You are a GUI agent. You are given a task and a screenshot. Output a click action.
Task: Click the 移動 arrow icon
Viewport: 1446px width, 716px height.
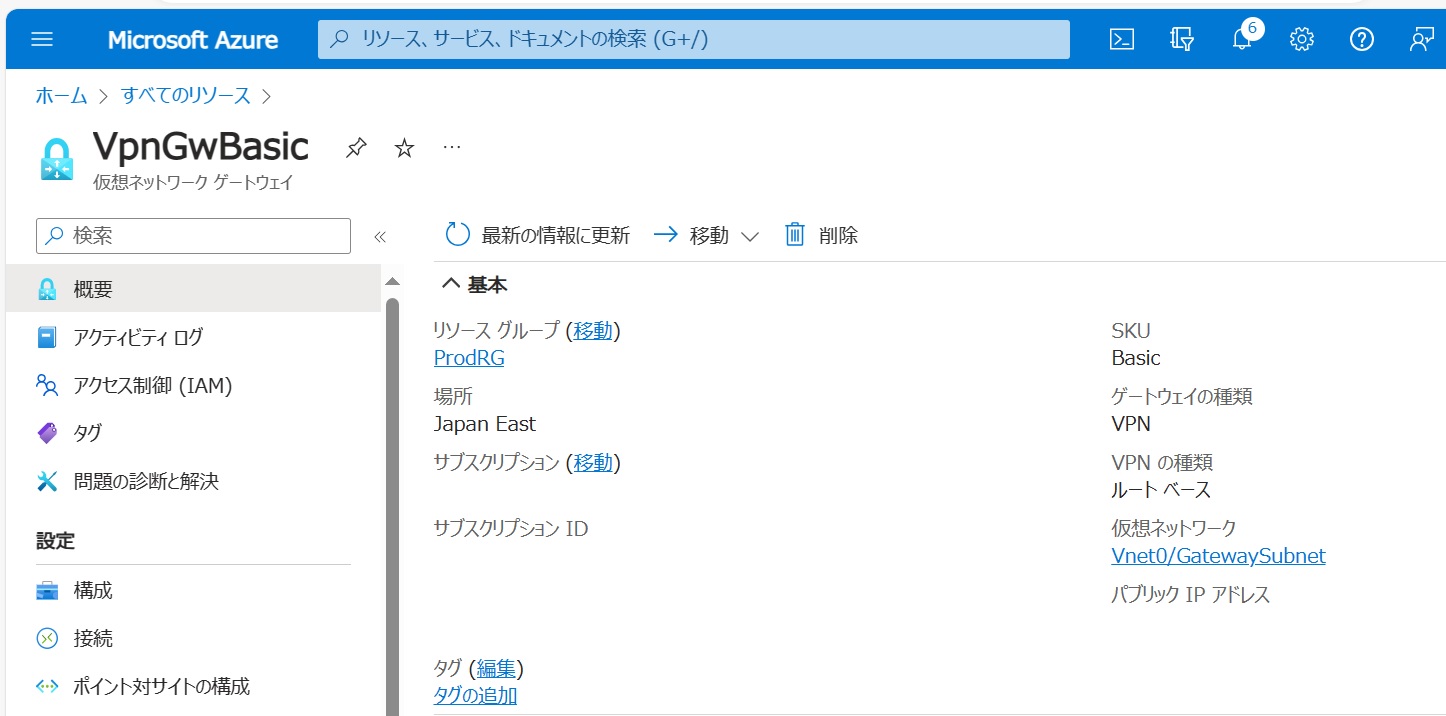[x=666, y=235]
